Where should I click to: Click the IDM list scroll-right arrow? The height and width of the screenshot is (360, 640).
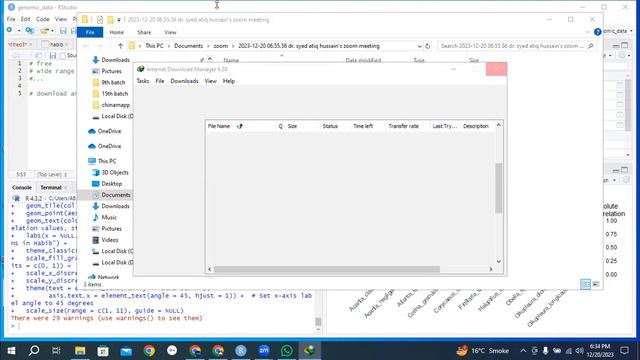(x=491, y=269)
